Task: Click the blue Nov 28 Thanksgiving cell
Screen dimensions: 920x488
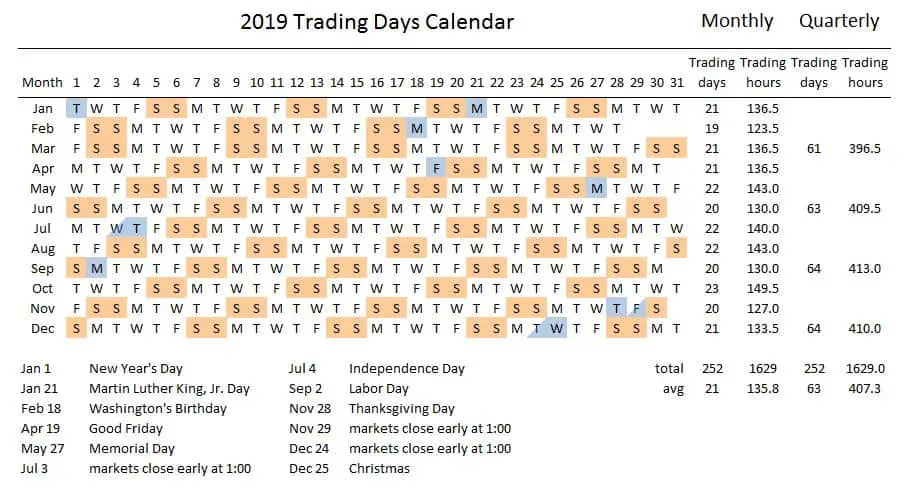Action: [617, 308]
